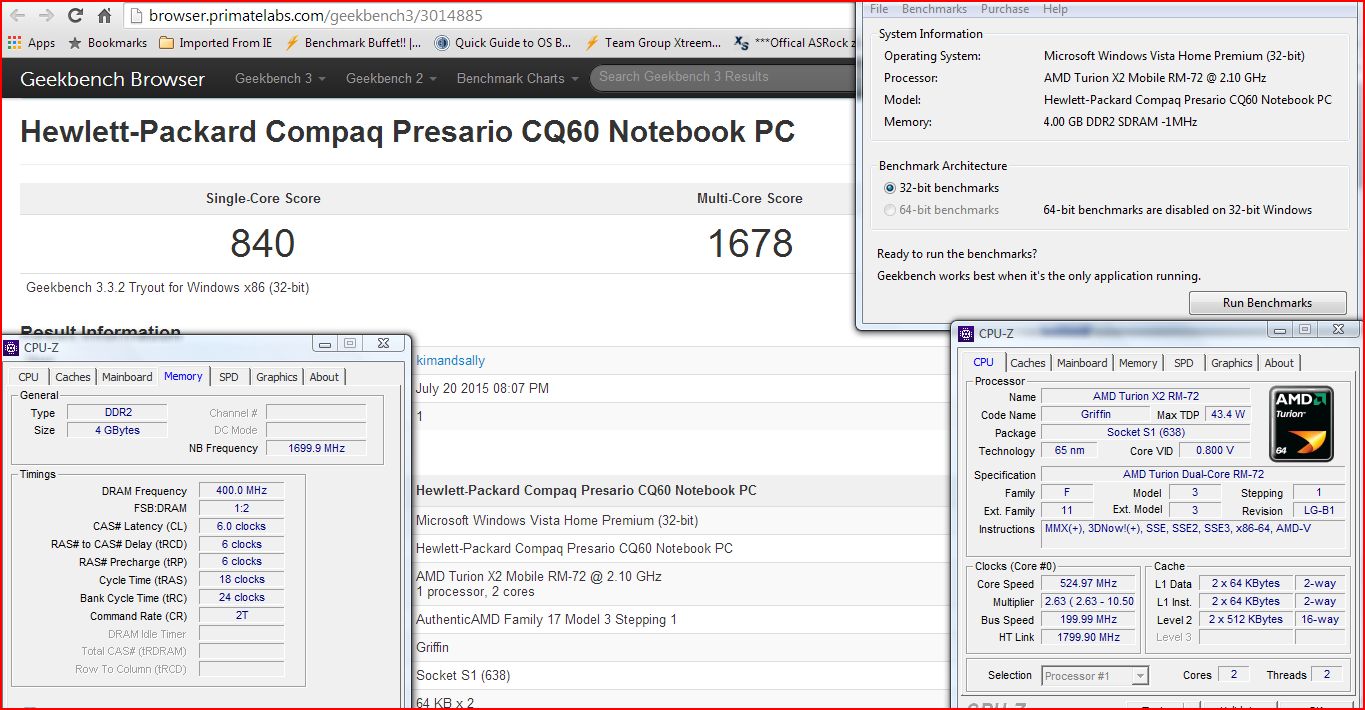Screen dimensions: 1365x710
Task: Open Quick Guide to OS bookmark
Action: coord(502,43)
